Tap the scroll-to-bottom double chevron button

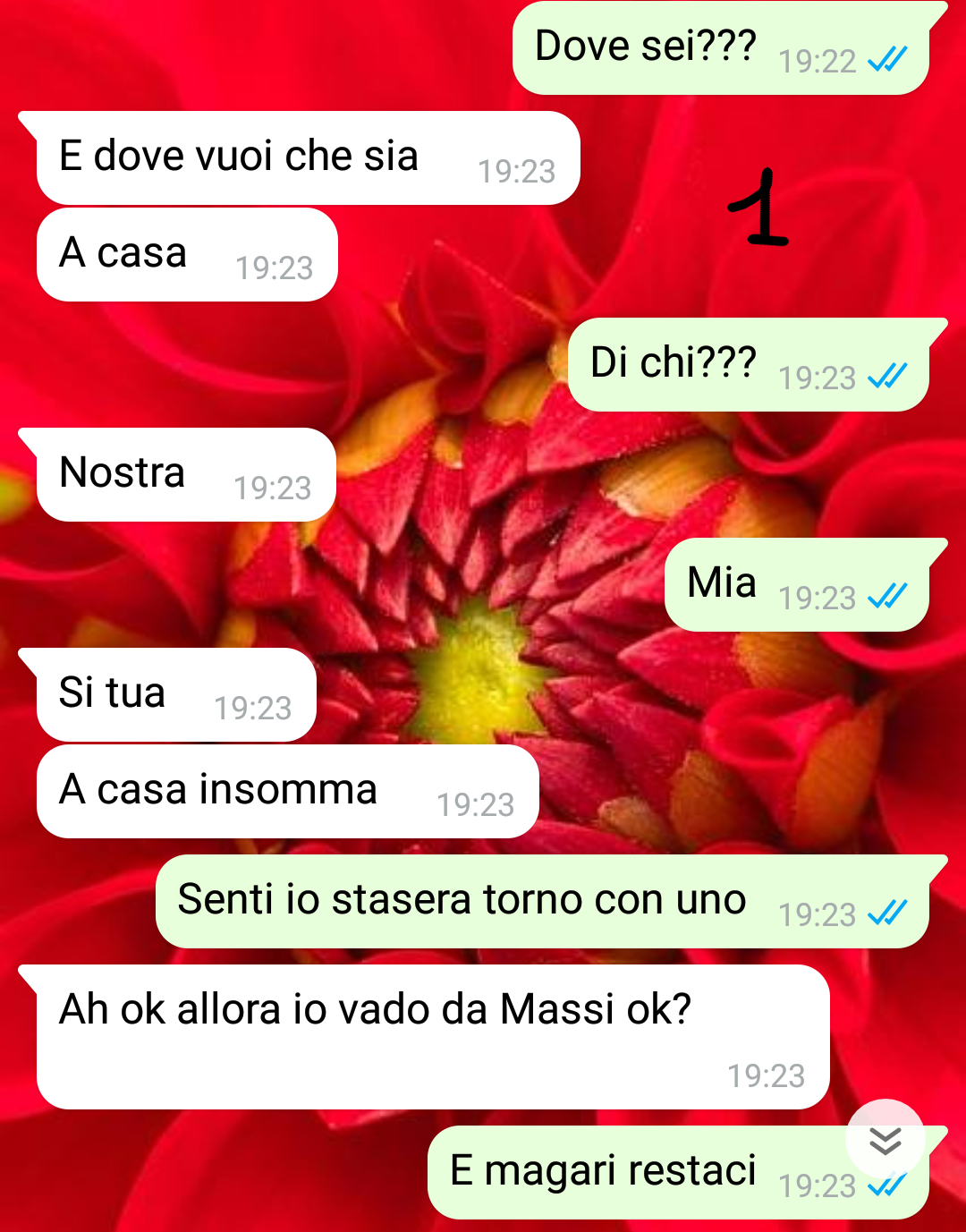tap(885, 1139)
